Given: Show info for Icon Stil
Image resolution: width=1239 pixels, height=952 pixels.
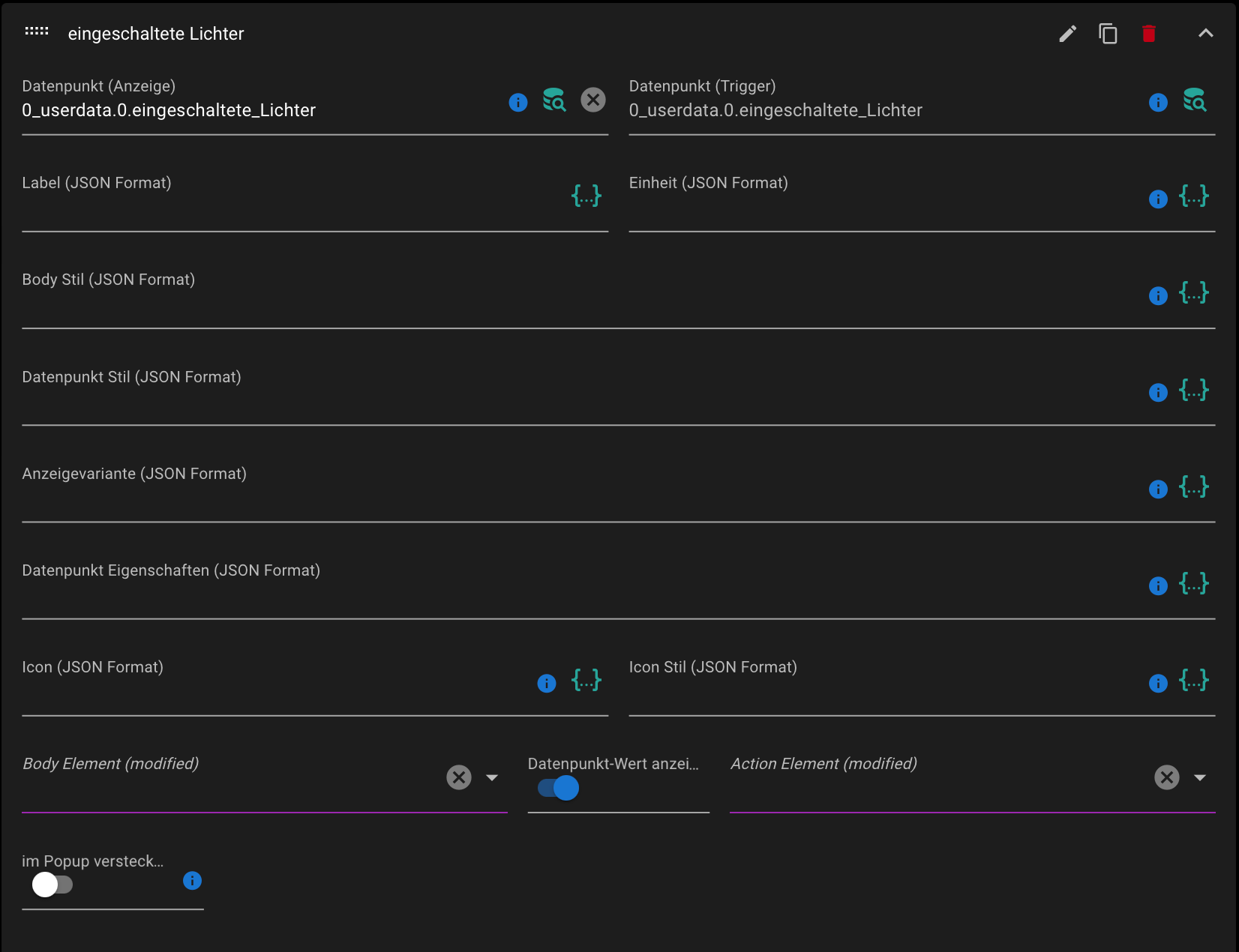Looking at the screenshot, I should pos(1158,684).
